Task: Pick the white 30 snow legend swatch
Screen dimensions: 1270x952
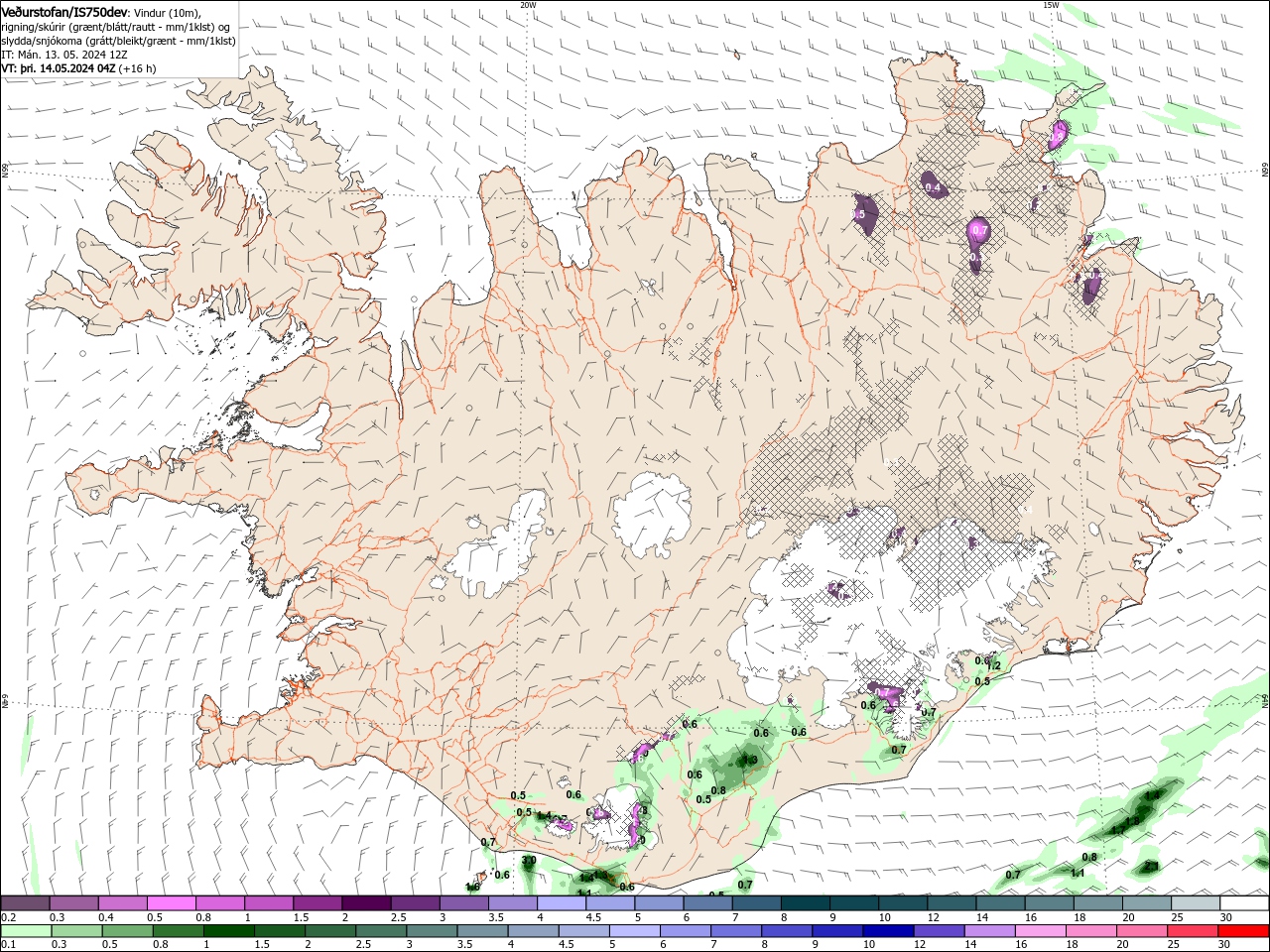Action: tap(1244, 902)
